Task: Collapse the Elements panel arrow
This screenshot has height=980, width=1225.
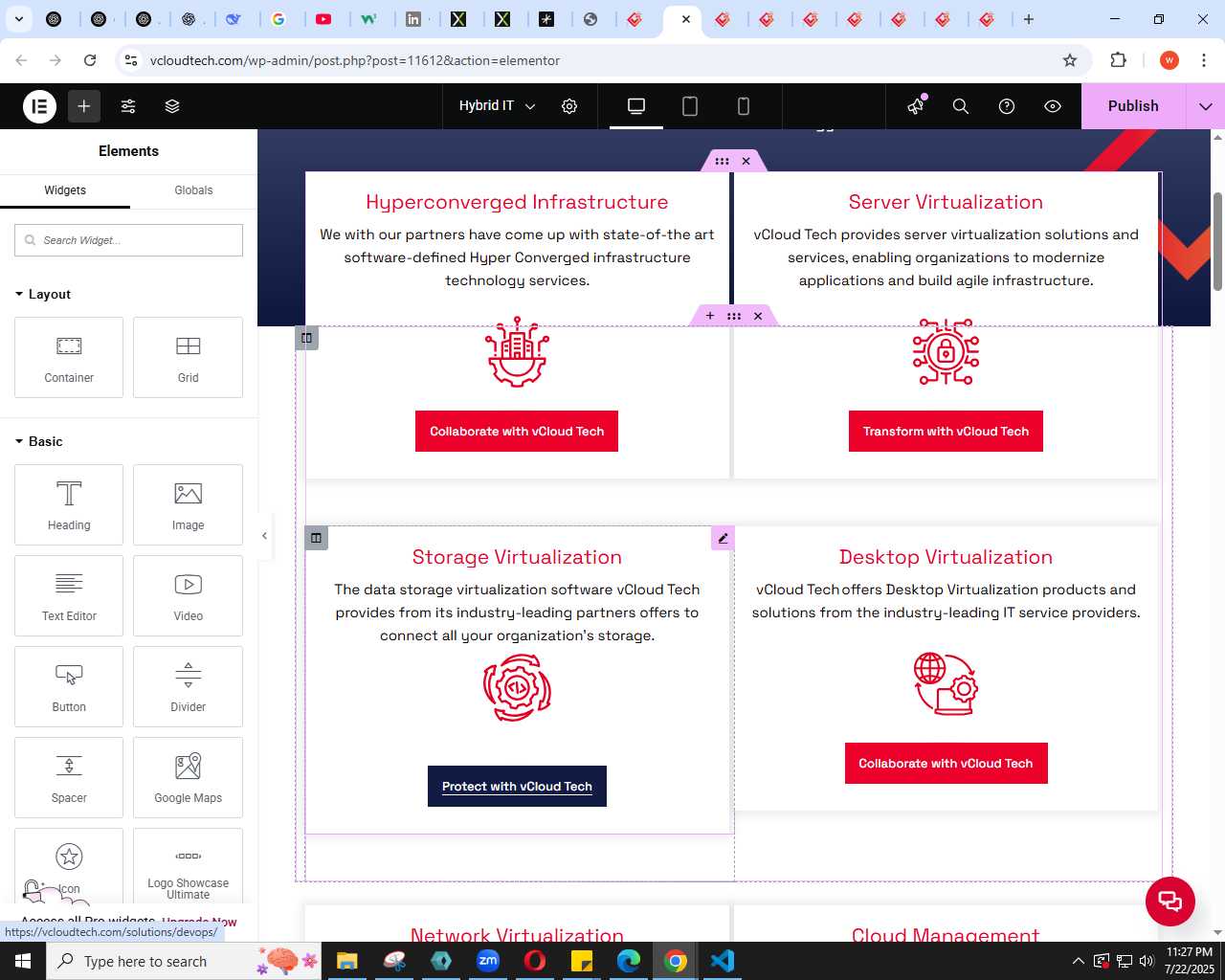Action: (x=265, y=536)
